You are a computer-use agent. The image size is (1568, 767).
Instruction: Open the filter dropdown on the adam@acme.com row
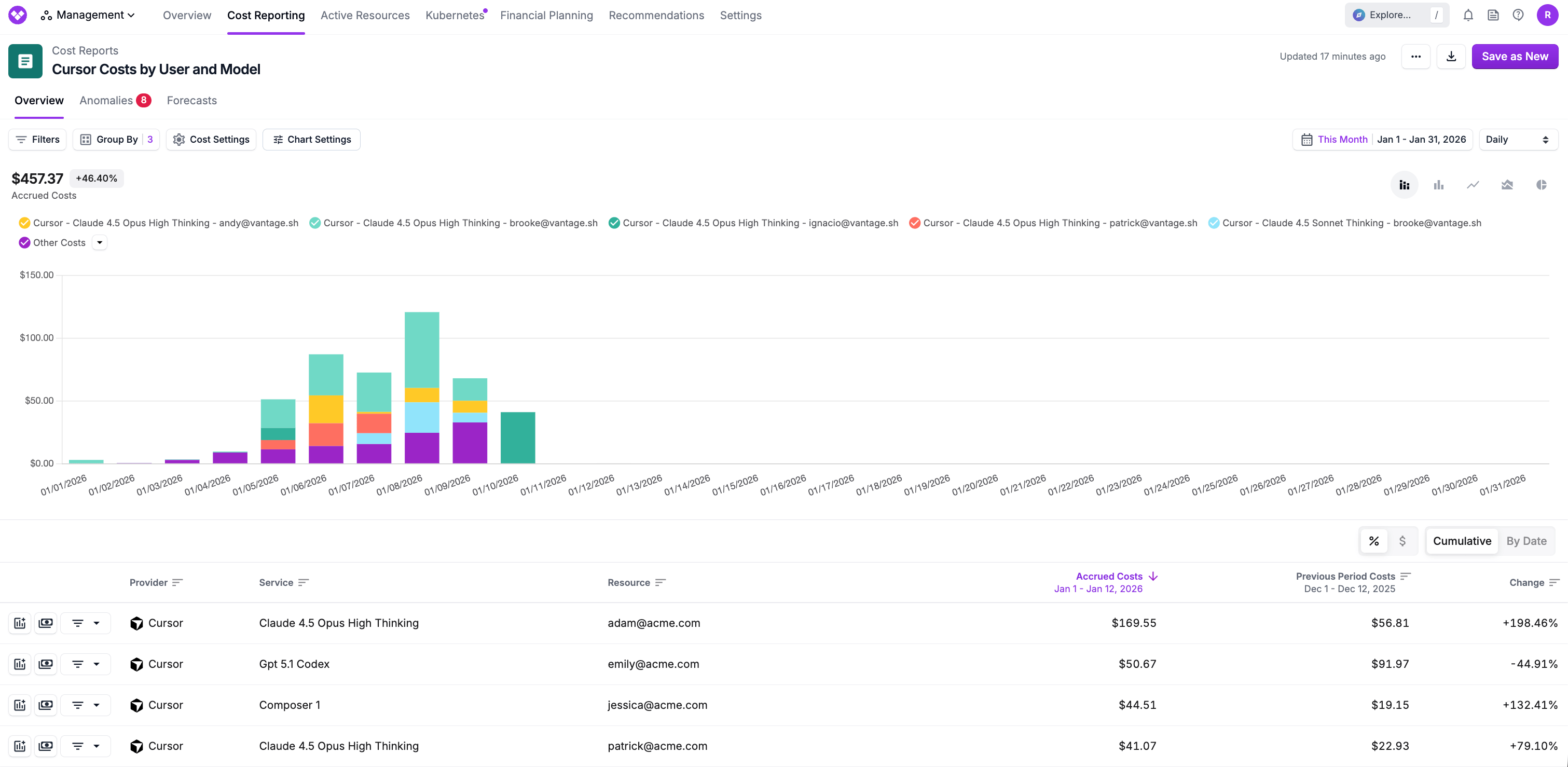pyautogui.click(x=85, y=623)
